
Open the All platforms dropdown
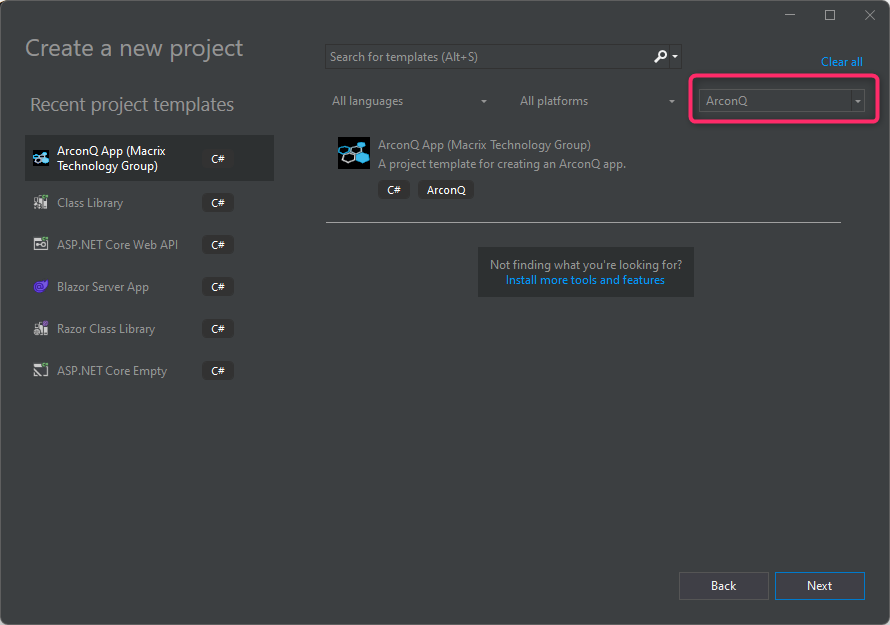[x=598, y=101]
